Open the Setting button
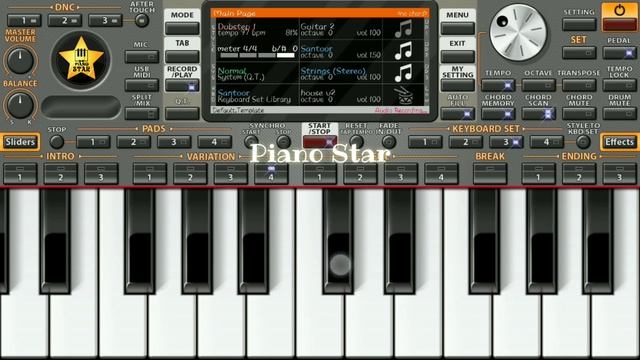The image size is (640, 360). click(579, 24)
